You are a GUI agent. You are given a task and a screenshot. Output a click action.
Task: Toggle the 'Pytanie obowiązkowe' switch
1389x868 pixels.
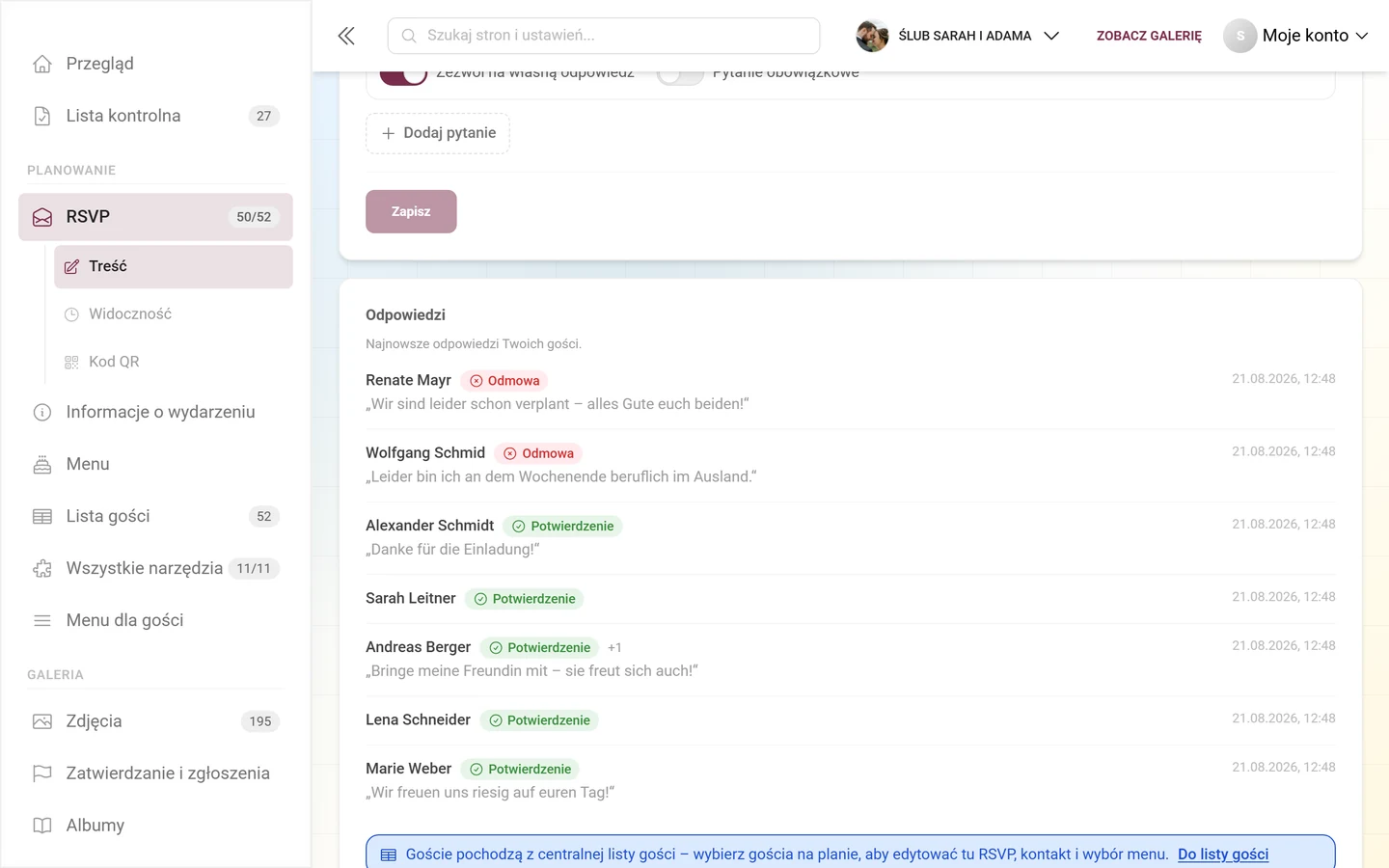coord(680,77)
